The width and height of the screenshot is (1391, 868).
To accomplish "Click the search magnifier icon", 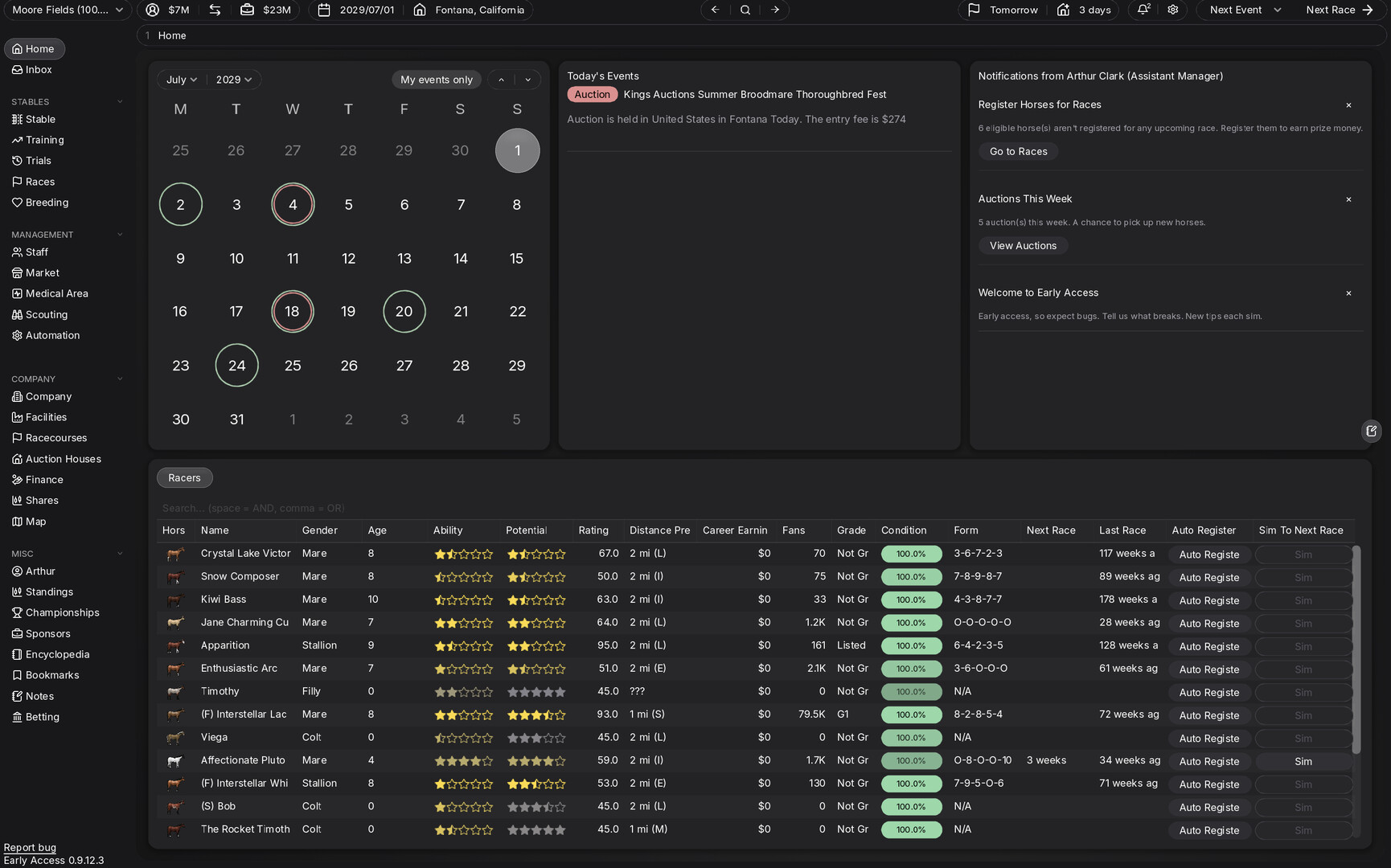I will (745, 10).
